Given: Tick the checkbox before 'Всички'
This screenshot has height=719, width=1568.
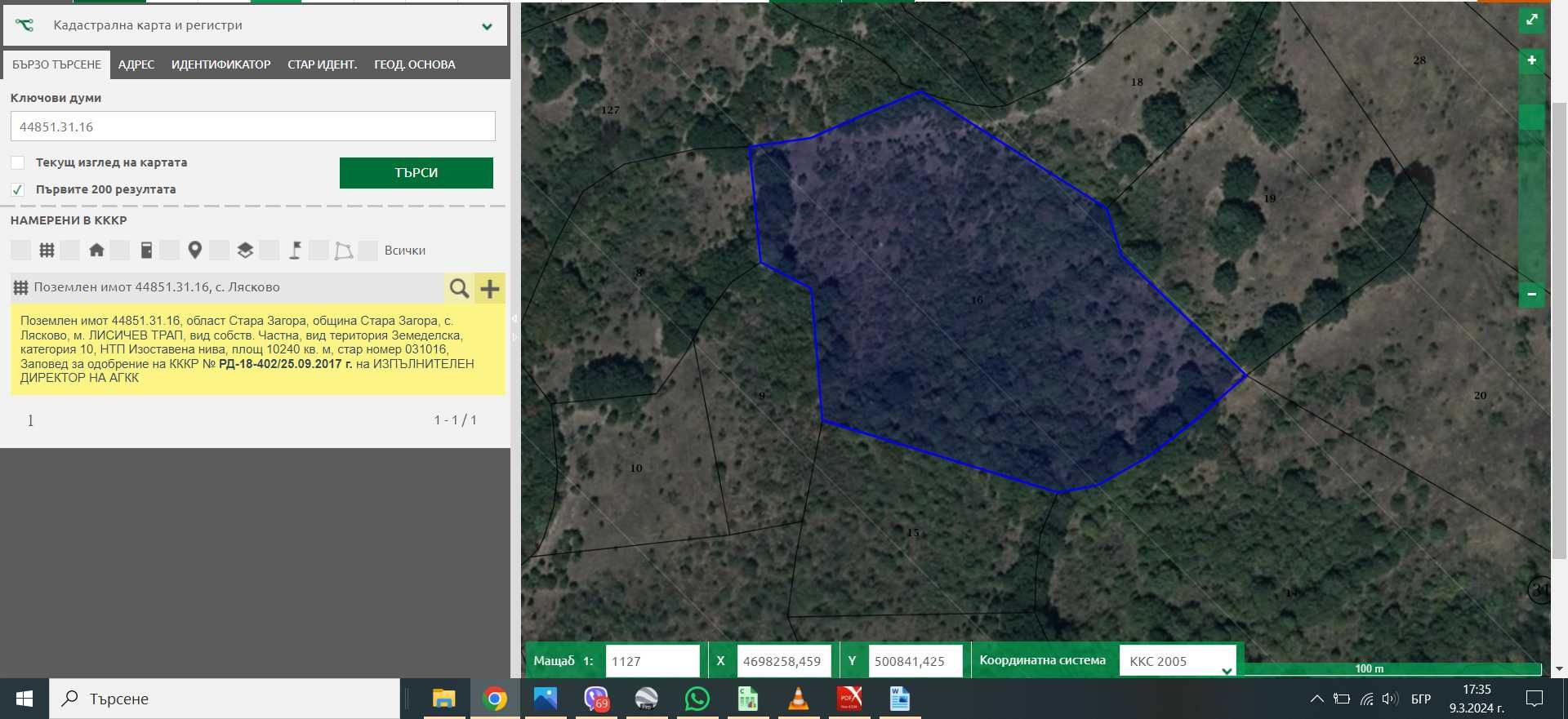Looking at the screenshot, I should (x=368, y=251).
